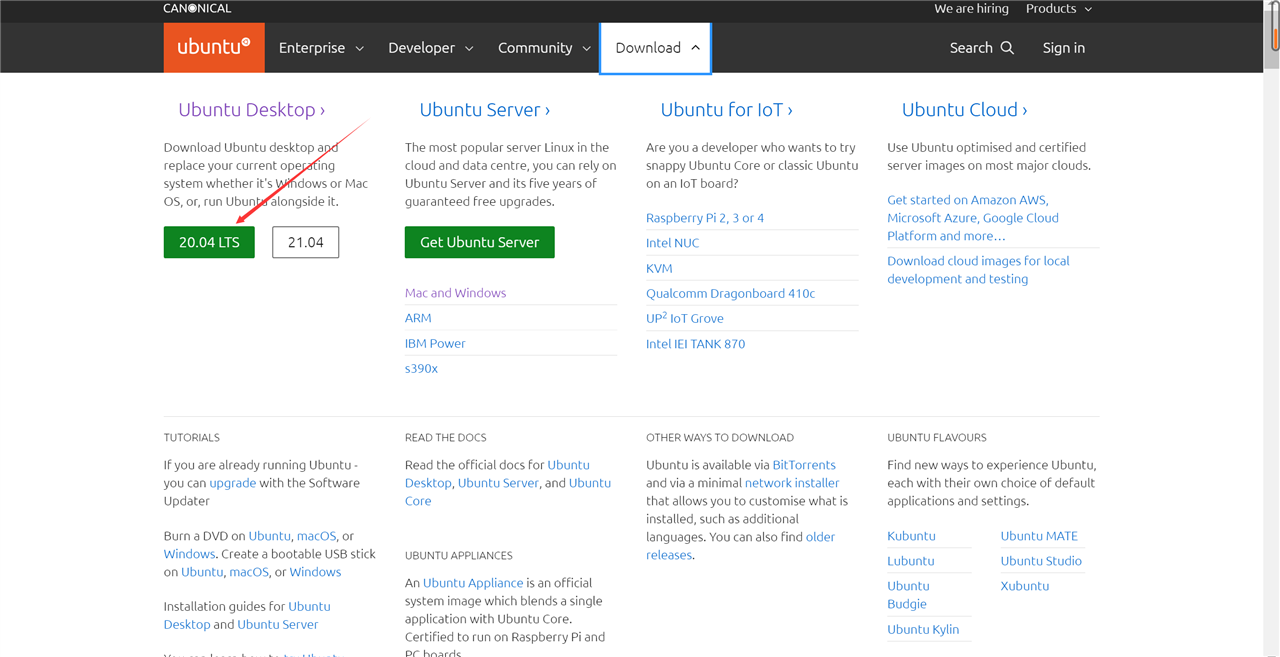The image size is (1280, 657).
Task: Click the Ubuntu Appliance link
Action: click(x=473, y=583)
